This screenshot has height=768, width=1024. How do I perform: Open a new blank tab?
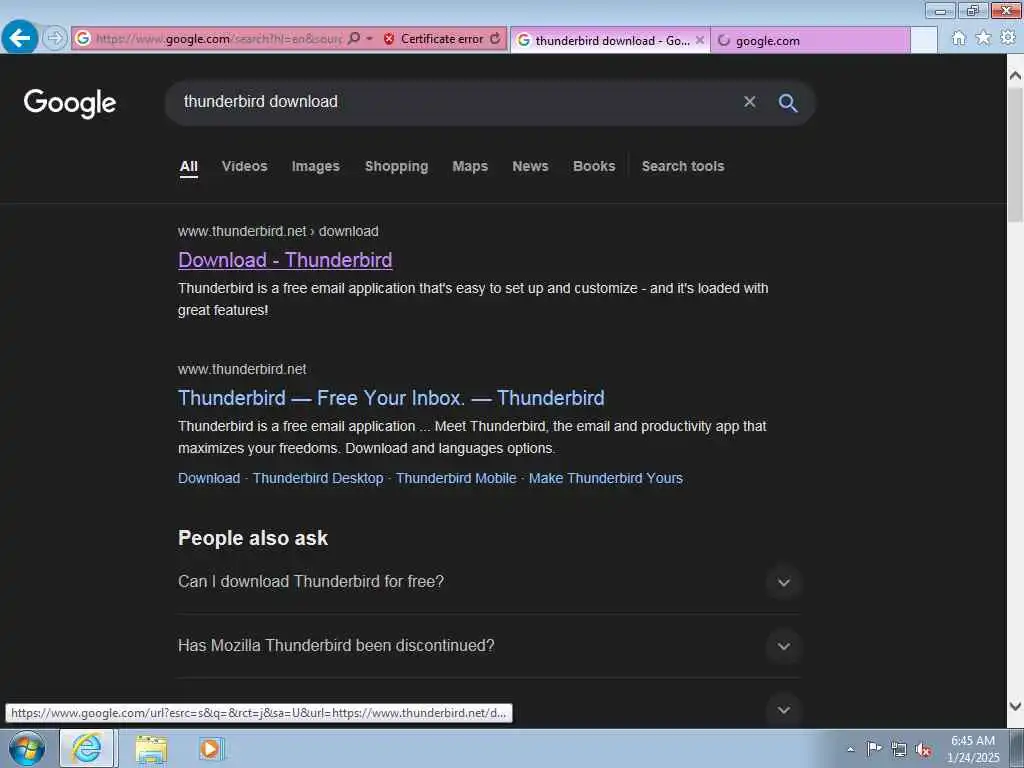point(923,40)
